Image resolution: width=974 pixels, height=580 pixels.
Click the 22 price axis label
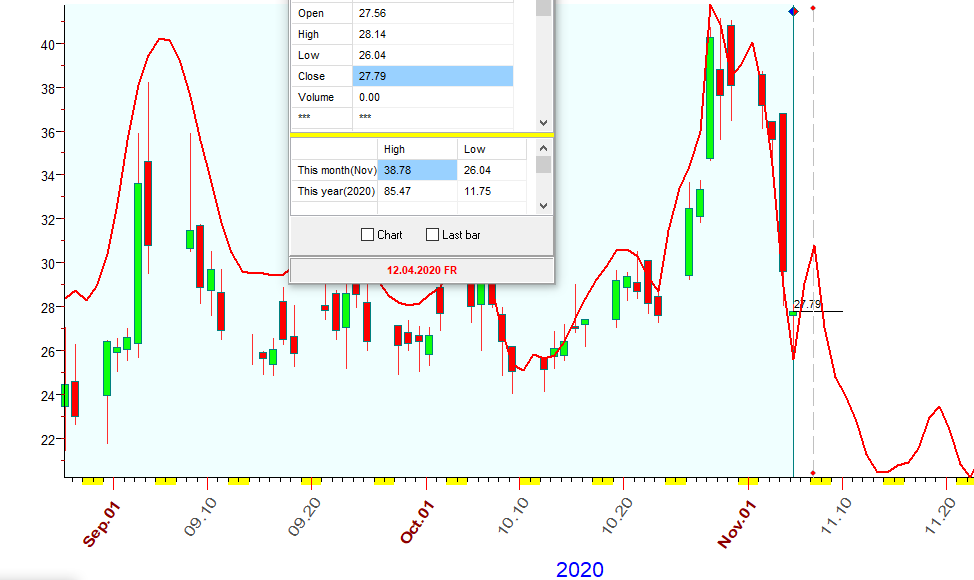(x=48, y=440)
